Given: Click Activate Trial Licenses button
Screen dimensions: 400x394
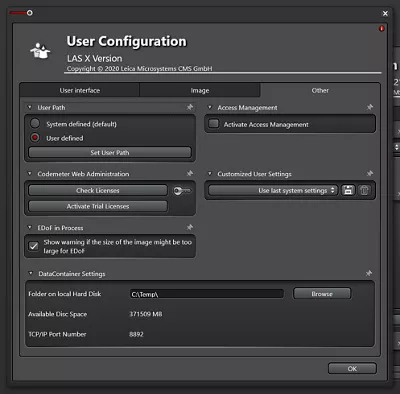Looking at the screenshot, I should tap(98, 206).
